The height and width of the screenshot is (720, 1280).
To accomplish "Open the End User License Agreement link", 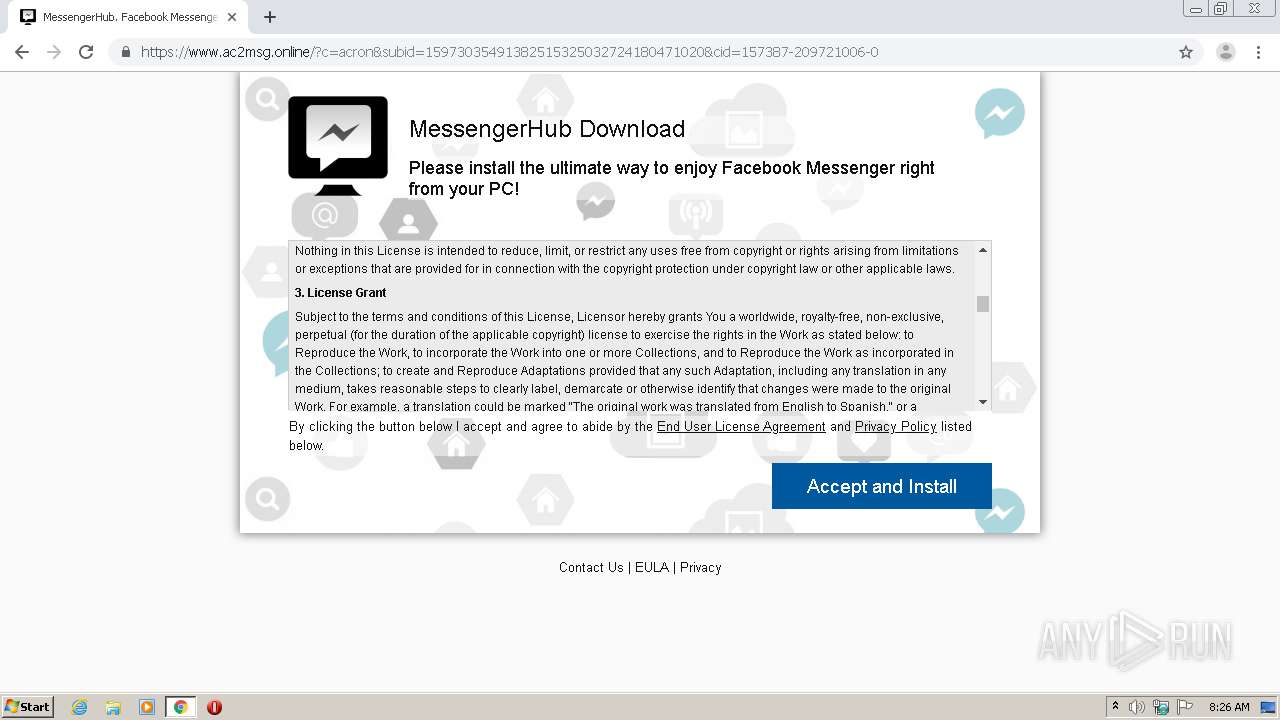I will (741, 427).
